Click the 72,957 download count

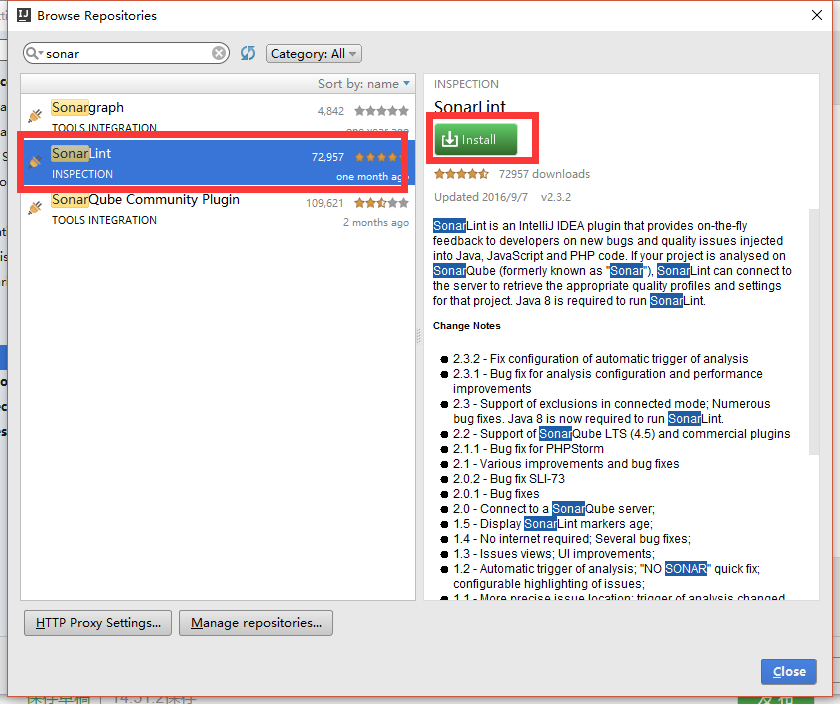click(328, 158)
